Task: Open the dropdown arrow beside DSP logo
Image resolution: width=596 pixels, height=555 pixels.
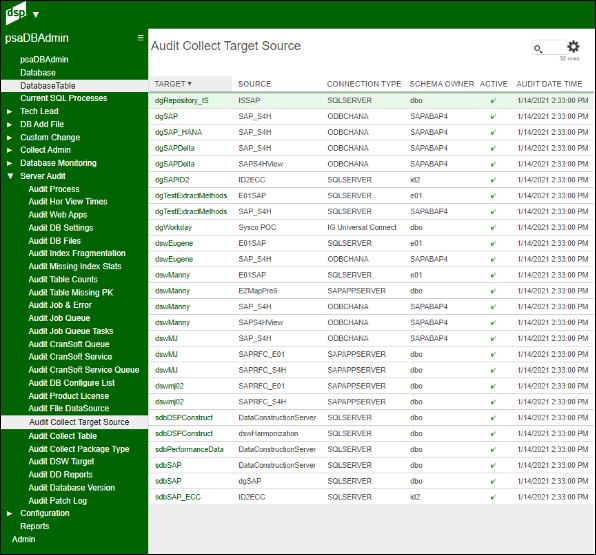Action: (36, 15)
